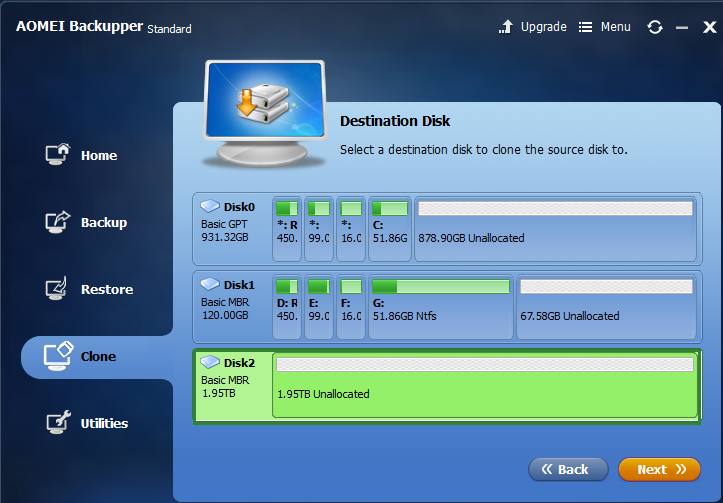
Task: Open the Home section icon
Action: pyautogui.click(x=58, y=154)
